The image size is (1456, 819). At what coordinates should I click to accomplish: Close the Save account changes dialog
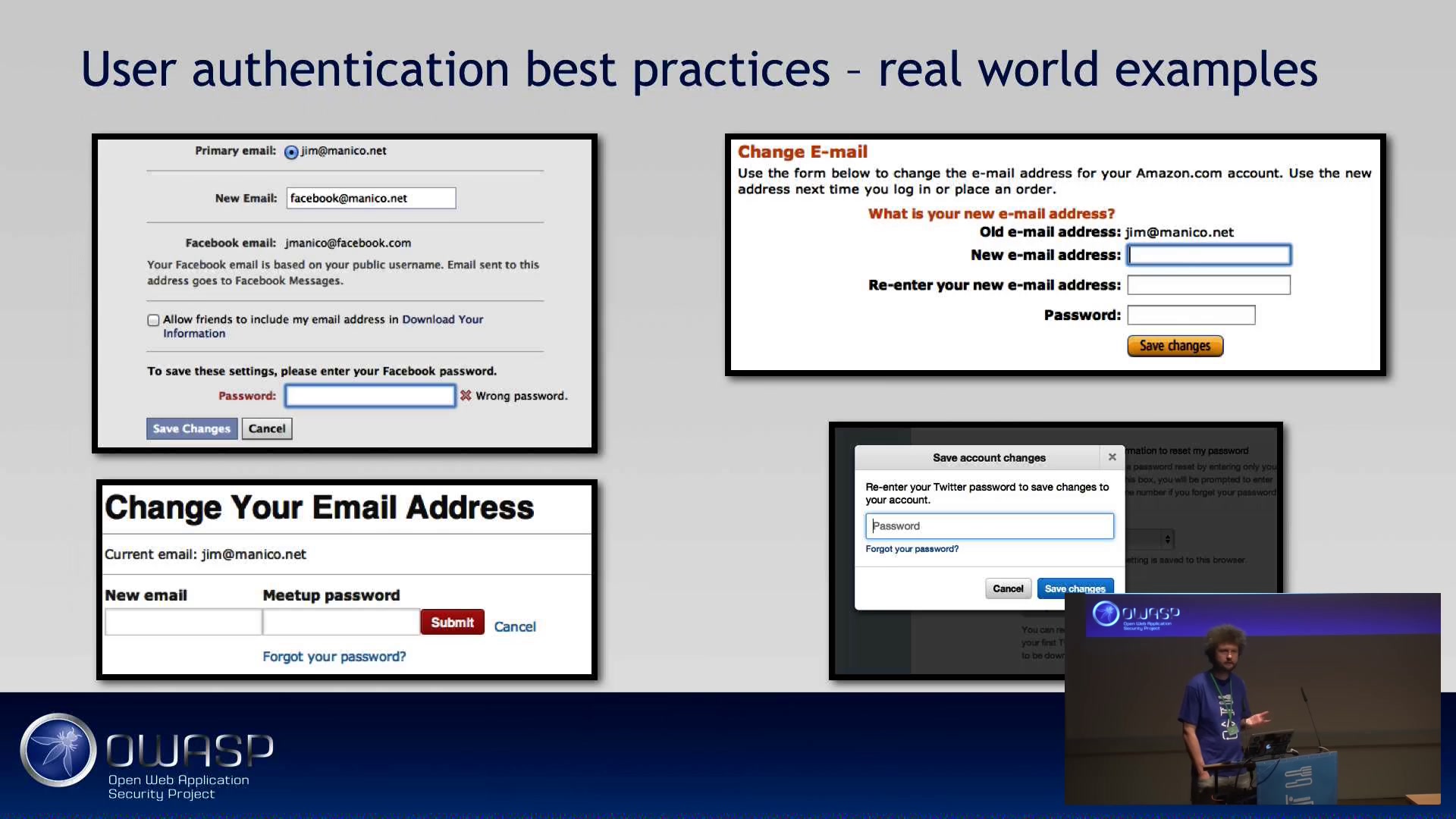coord(1112,457)
